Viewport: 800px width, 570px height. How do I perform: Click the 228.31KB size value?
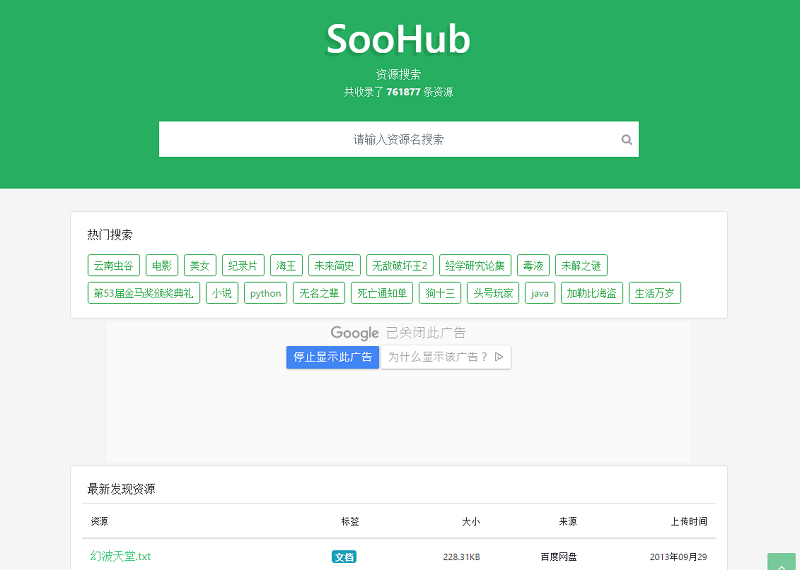click(461, 557)
